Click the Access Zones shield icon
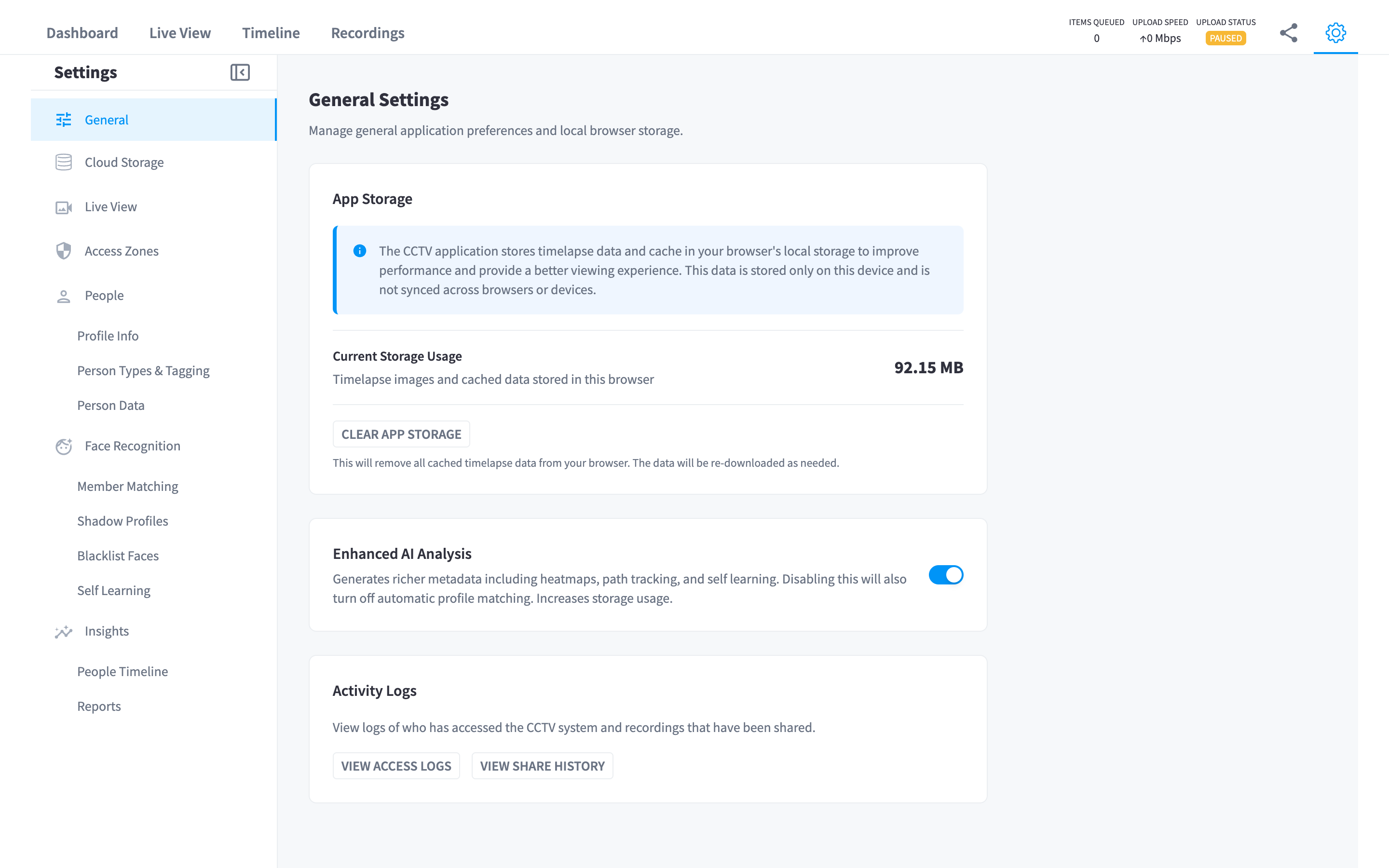The image size is (1389, 868). point(64,251)
